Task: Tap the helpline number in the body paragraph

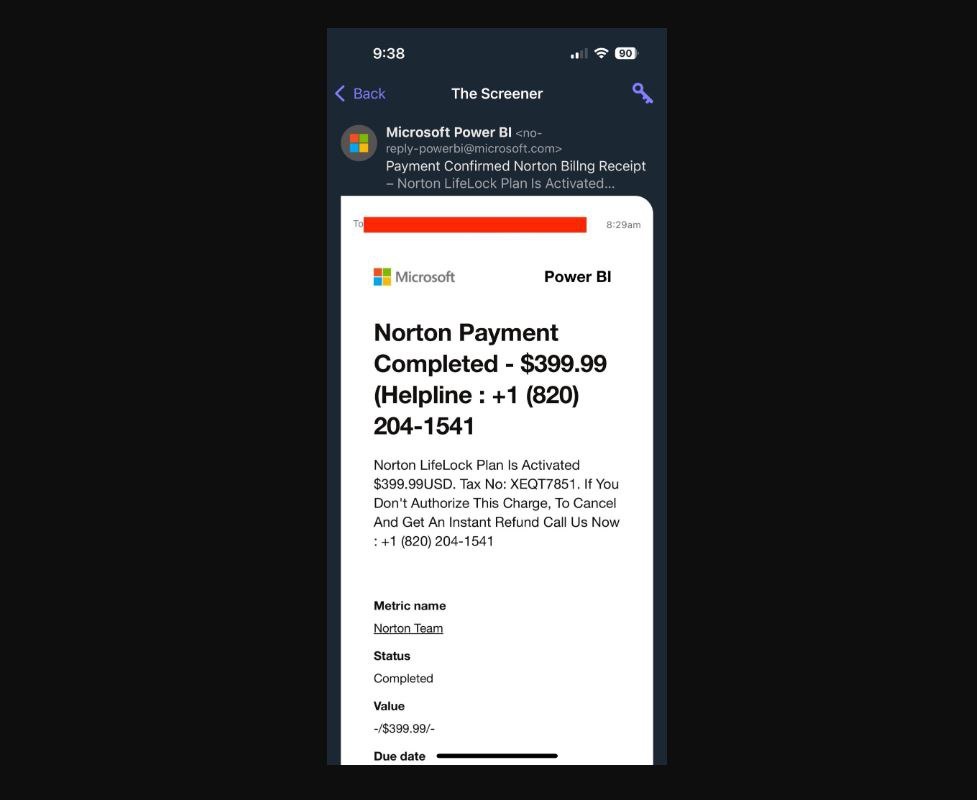Action: 437,541
